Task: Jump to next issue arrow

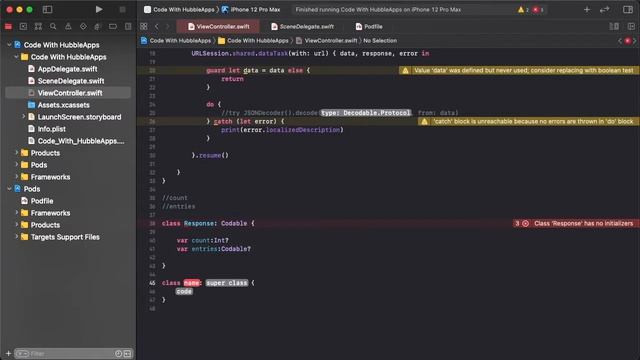Action: pos(635,40)
